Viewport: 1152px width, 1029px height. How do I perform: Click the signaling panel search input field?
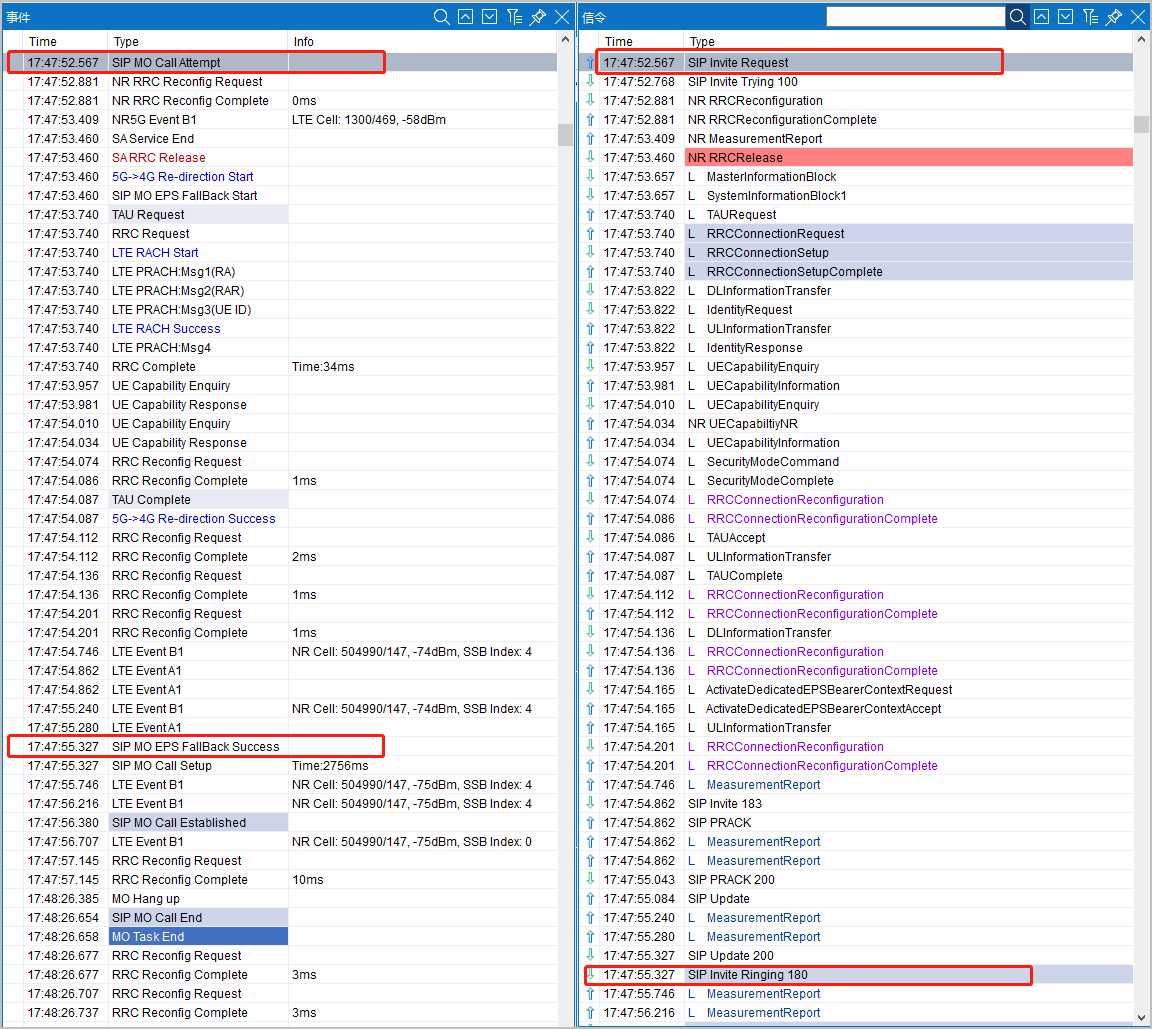915,17
